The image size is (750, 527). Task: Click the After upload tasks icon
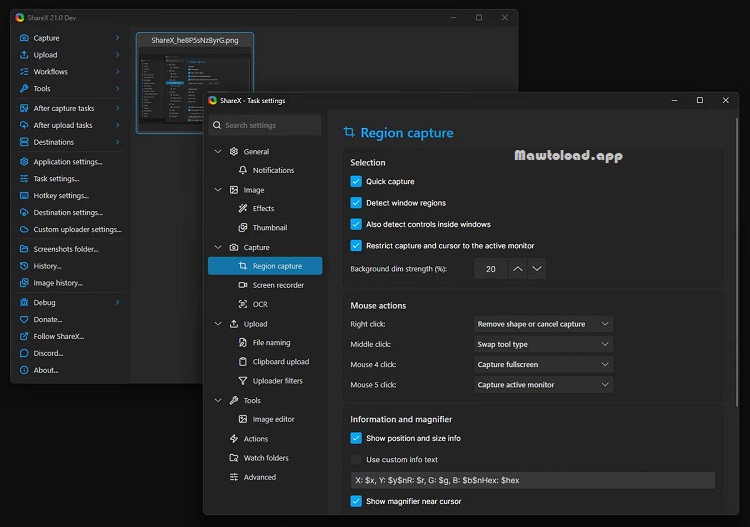pos(24,125)
